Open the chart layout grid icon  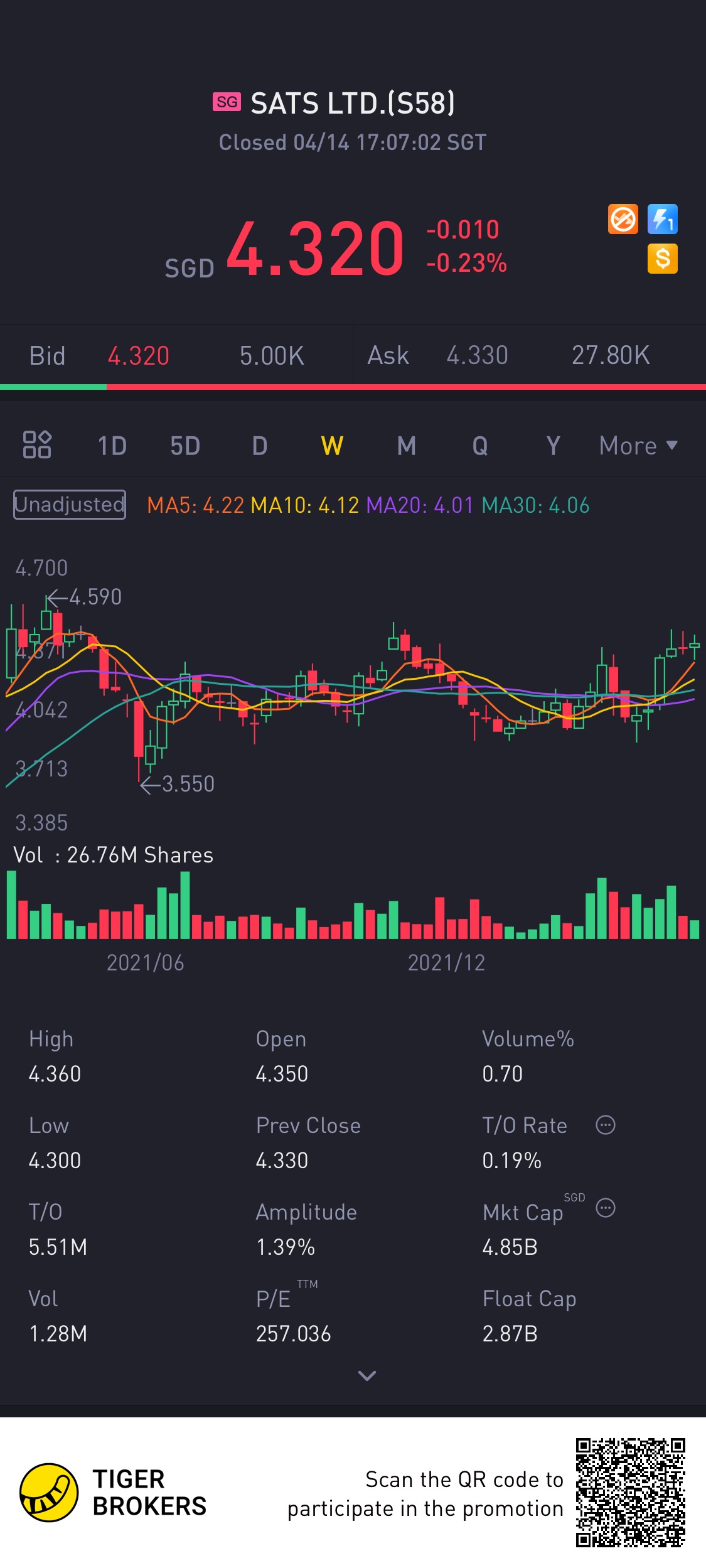(x=37, y=445)
